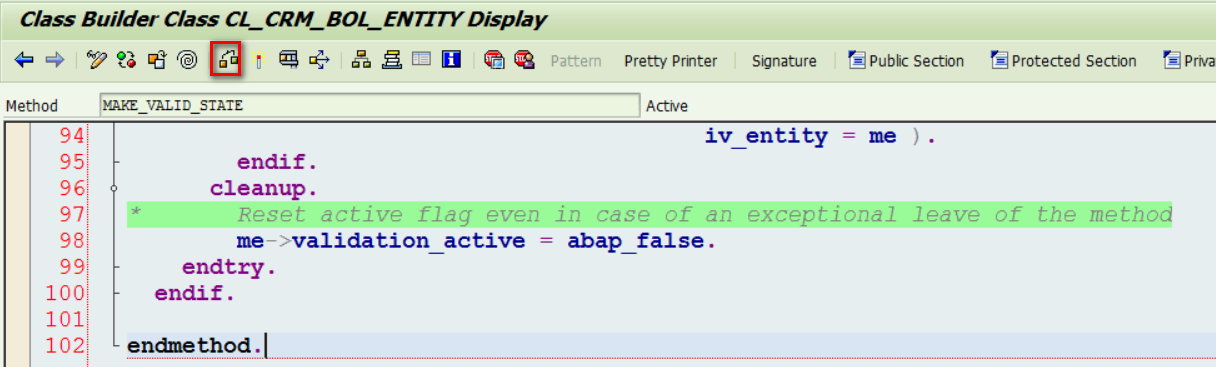Image resolution: width=1216 pixels, height=367 pixels.
Task: Set an external breakpoint with the stop-person icon
Action: (x=524, y=60)
